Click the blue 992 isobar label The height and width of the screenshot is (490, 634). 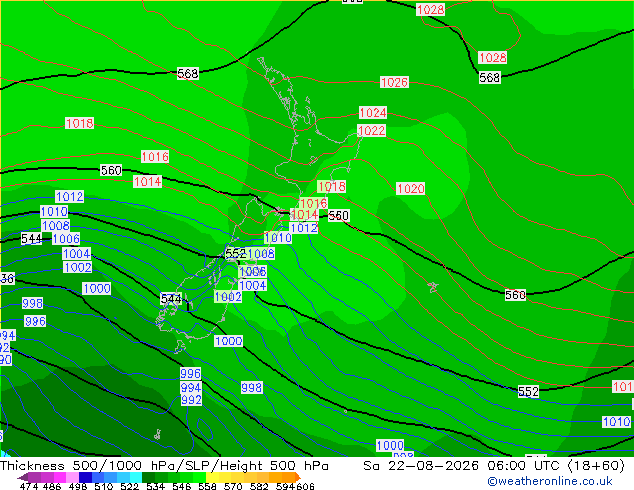pos(191,400)
